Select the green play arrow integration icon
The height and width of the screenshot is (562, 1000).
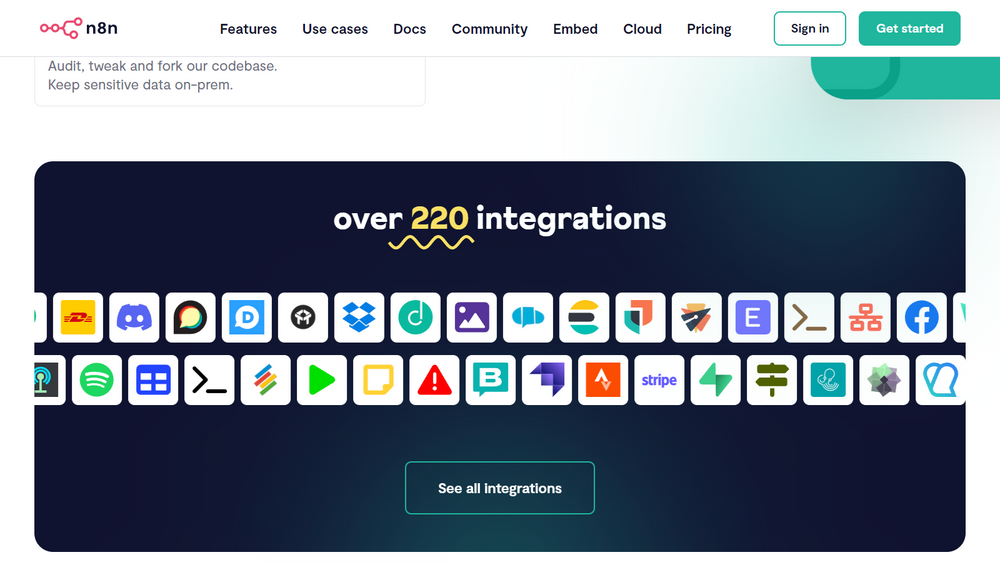322,380
